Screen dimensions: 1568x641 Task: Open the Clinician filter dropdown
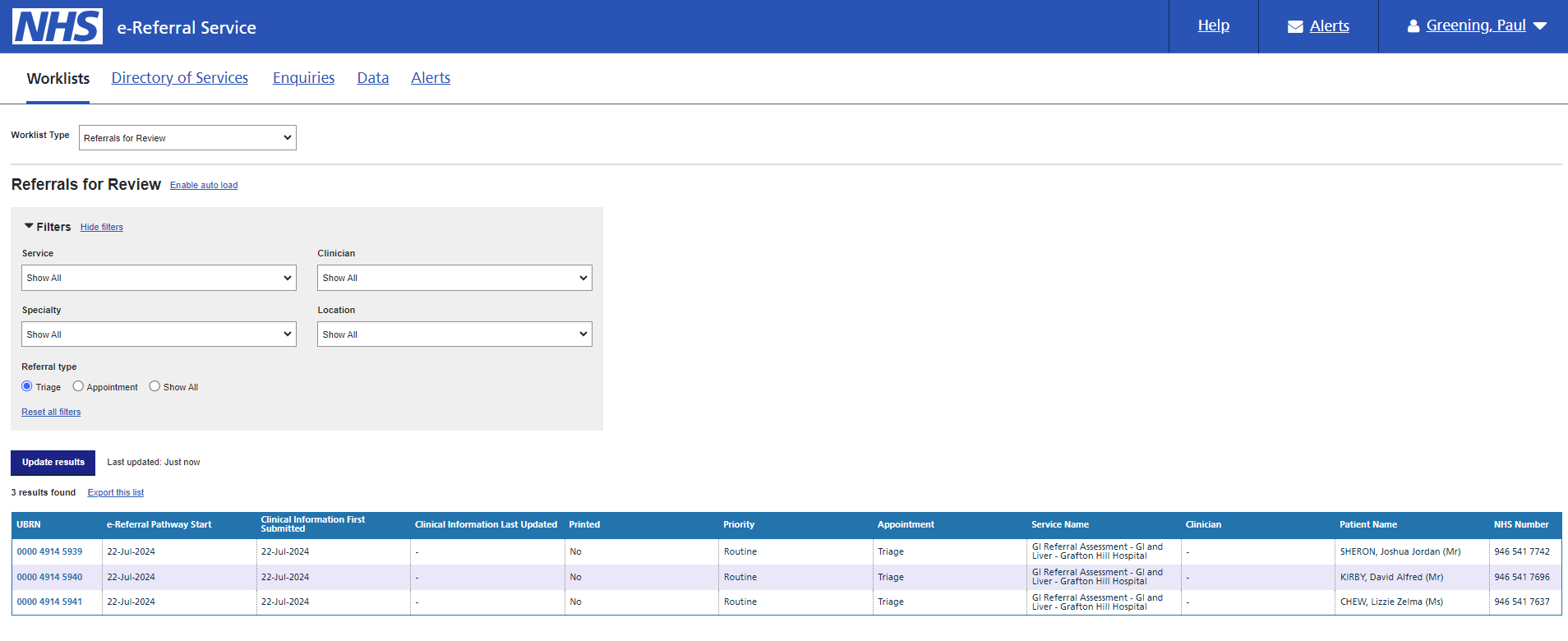pos(454,278)
